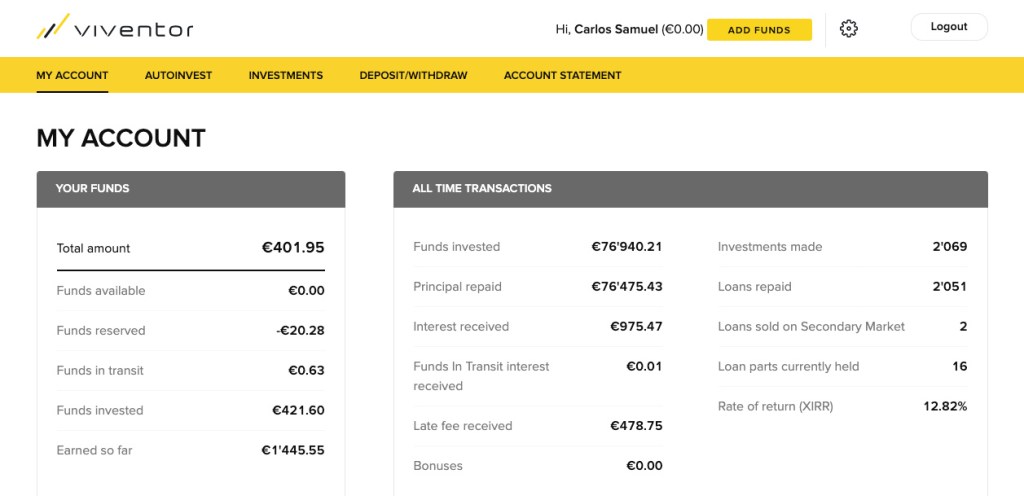Click the Loans sold on Secondary Market label
This screenshot has height=496, width=1024.
pos(811,327)
